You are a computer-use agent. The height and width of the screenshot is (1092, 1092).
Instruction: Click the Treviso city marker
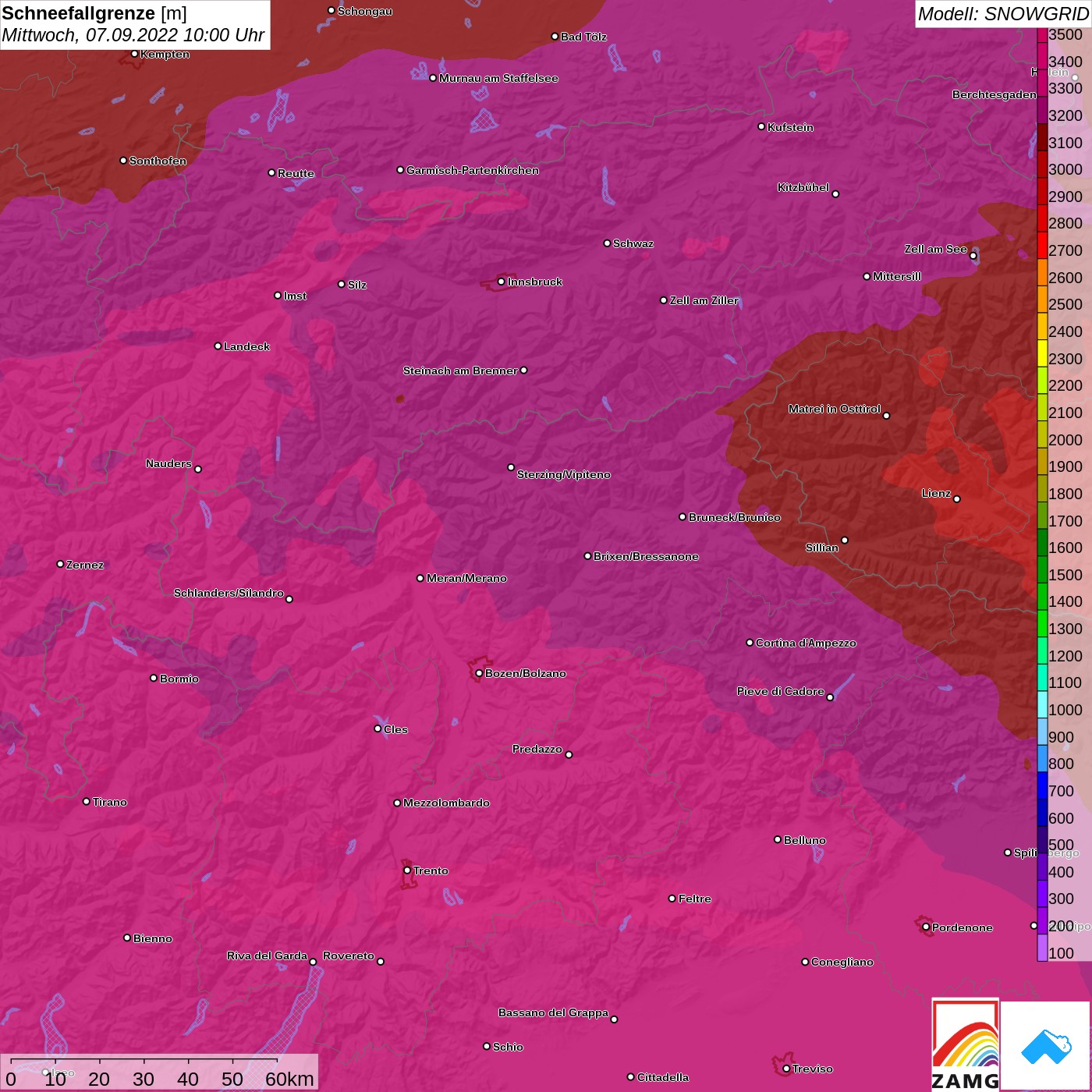[786, 1069]
